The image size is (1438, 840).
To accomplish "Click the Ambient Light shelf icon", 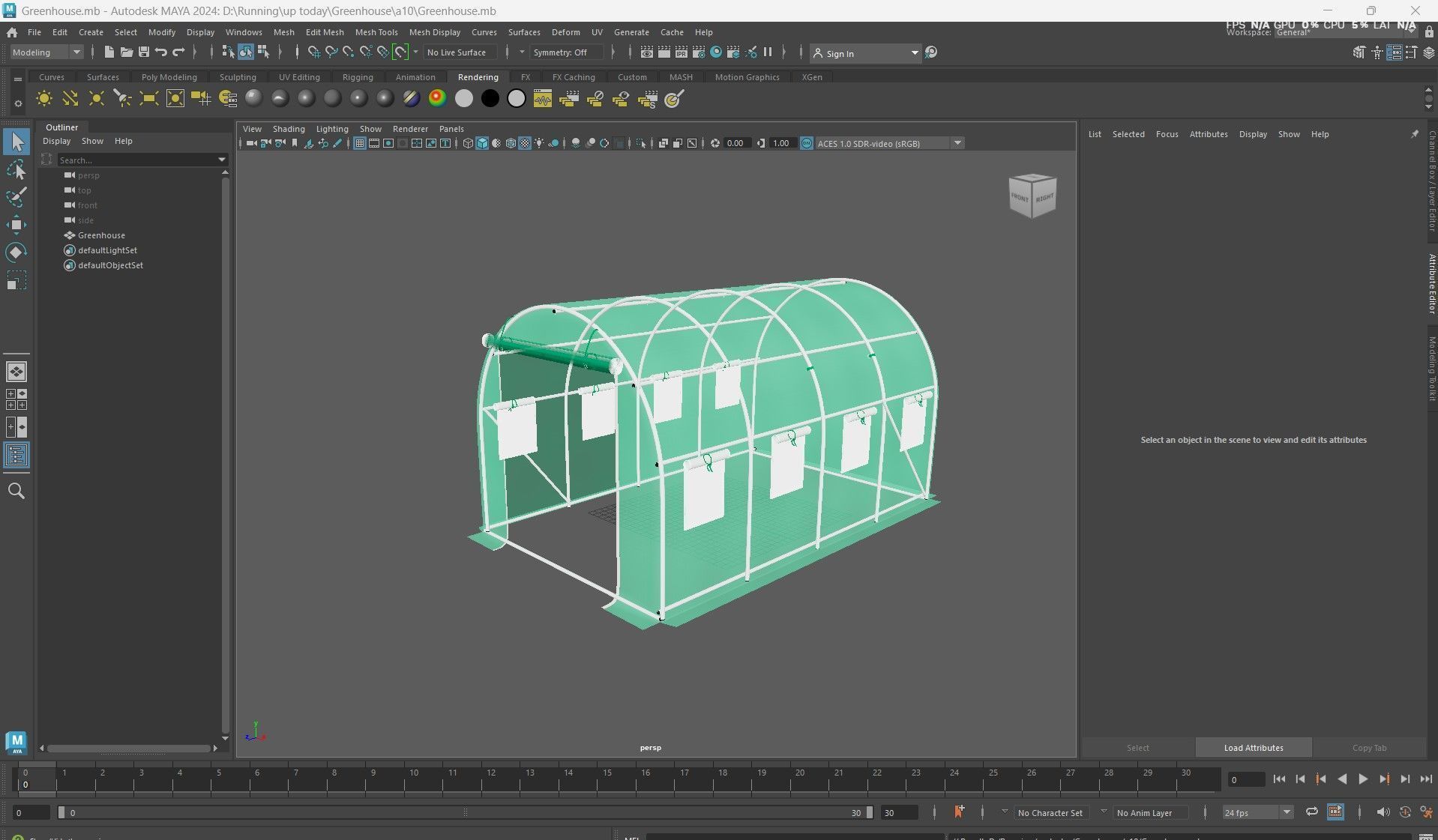I will [44, 99].
